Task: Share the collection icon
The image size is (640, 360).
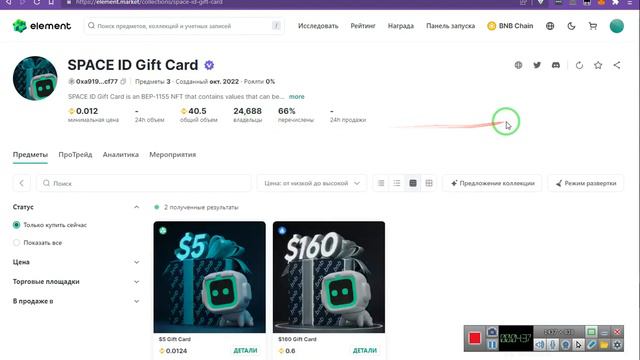Action: click(x=617, y=65)
